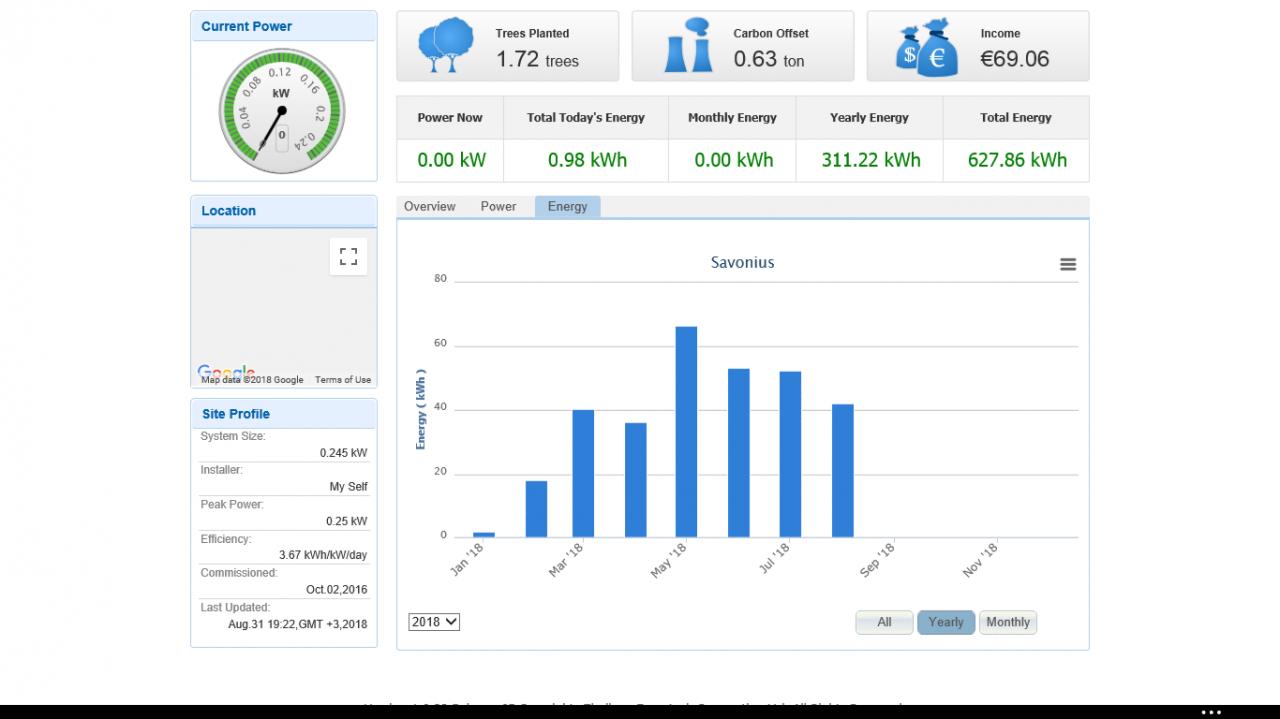Viewport: 1280px width, 719px height.
Task: Click the Income money bags icon
Action: tap(926, 47)
